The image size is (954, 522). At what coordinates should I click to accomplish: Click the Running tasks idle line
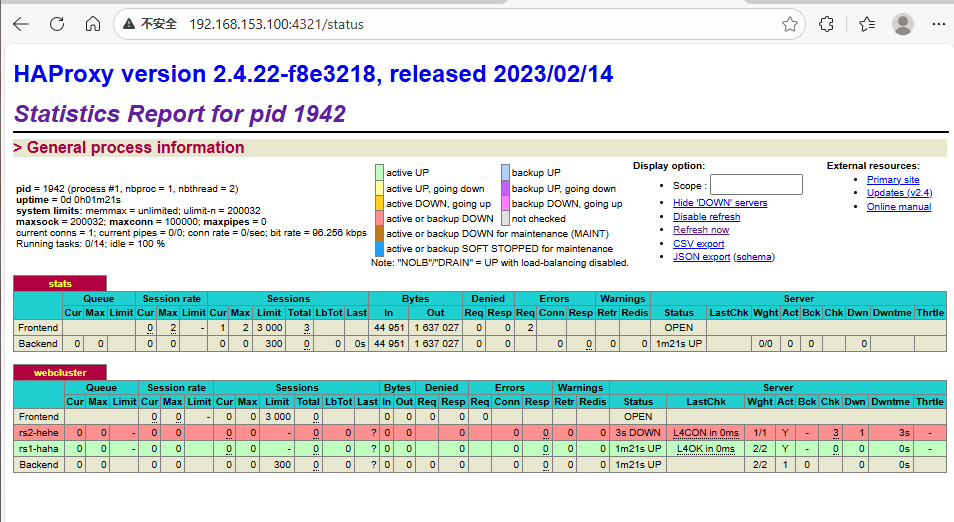(x=90, y=243)
